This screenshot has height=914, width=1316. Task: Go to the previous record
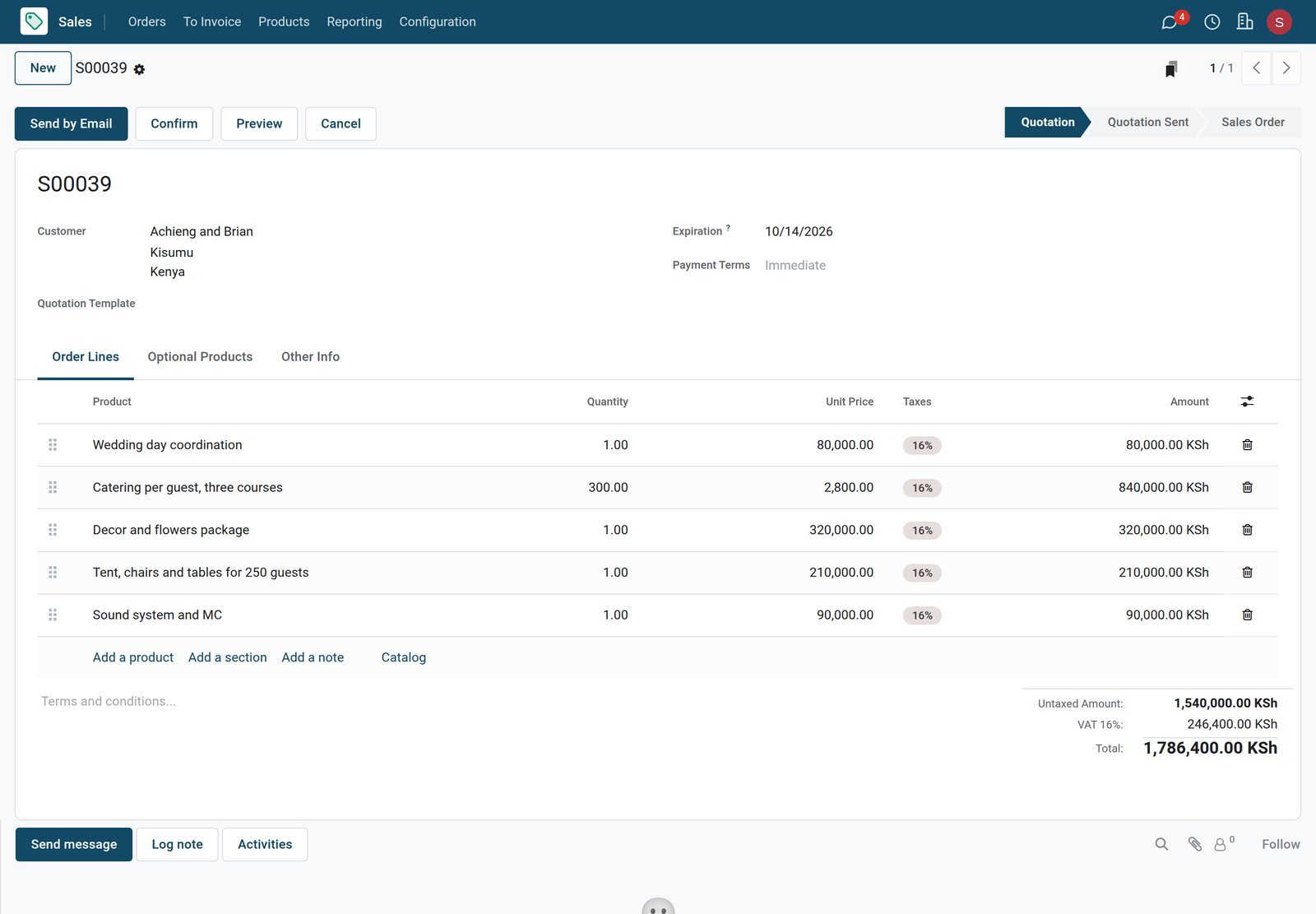[x=1256, y=68]
